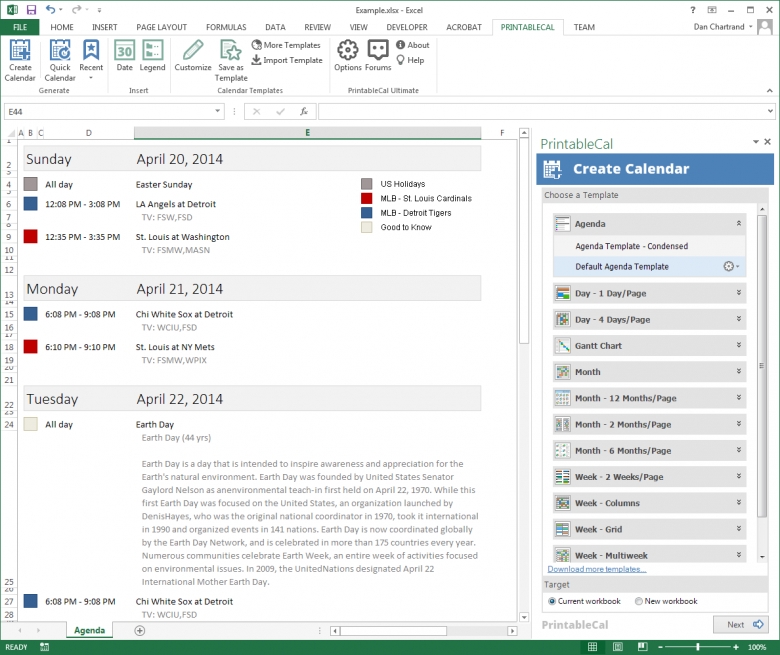Switch to Page Layout view in status bar

coord(618,647)
